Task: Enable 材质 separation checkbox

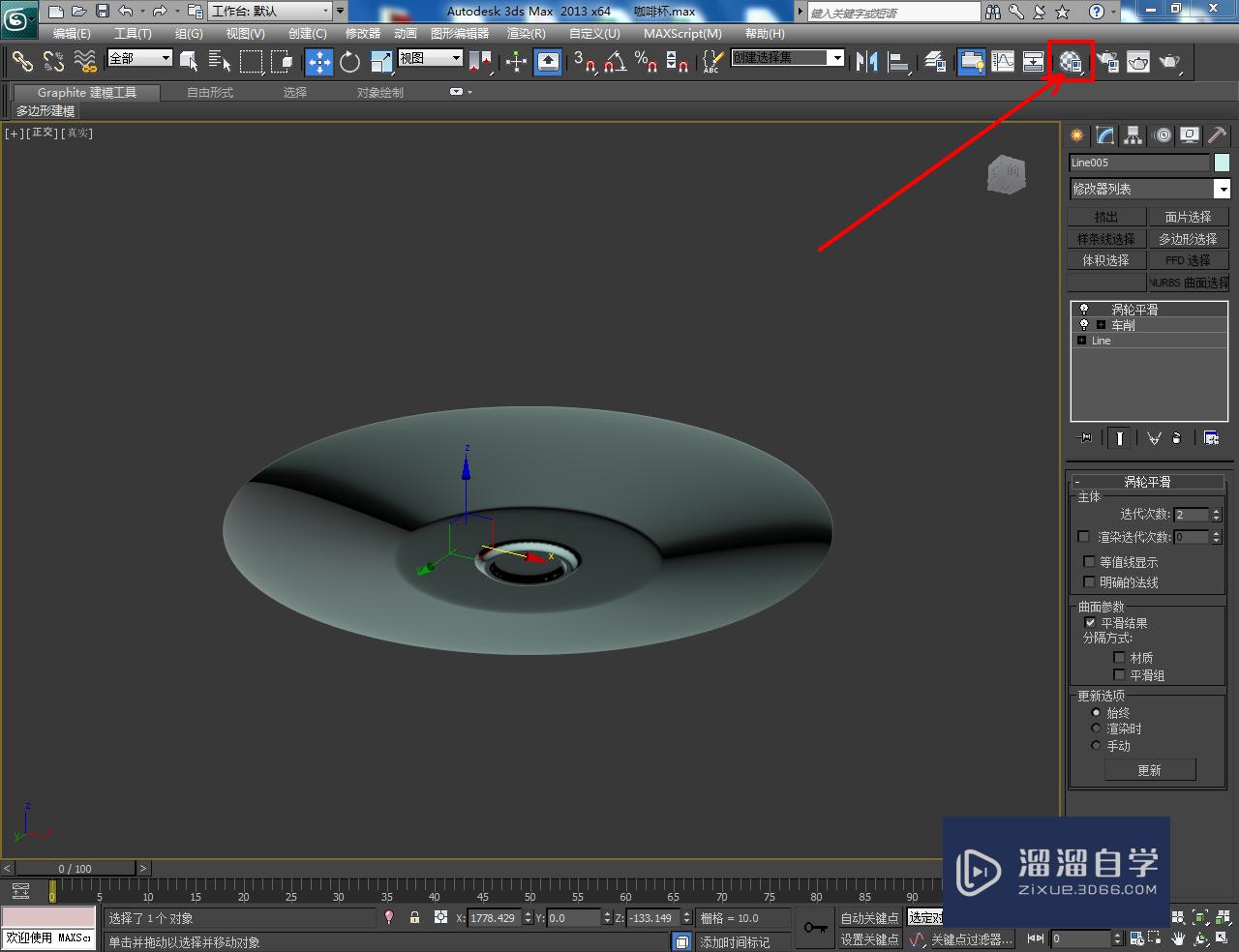Action: click(x=1119, y=657)
